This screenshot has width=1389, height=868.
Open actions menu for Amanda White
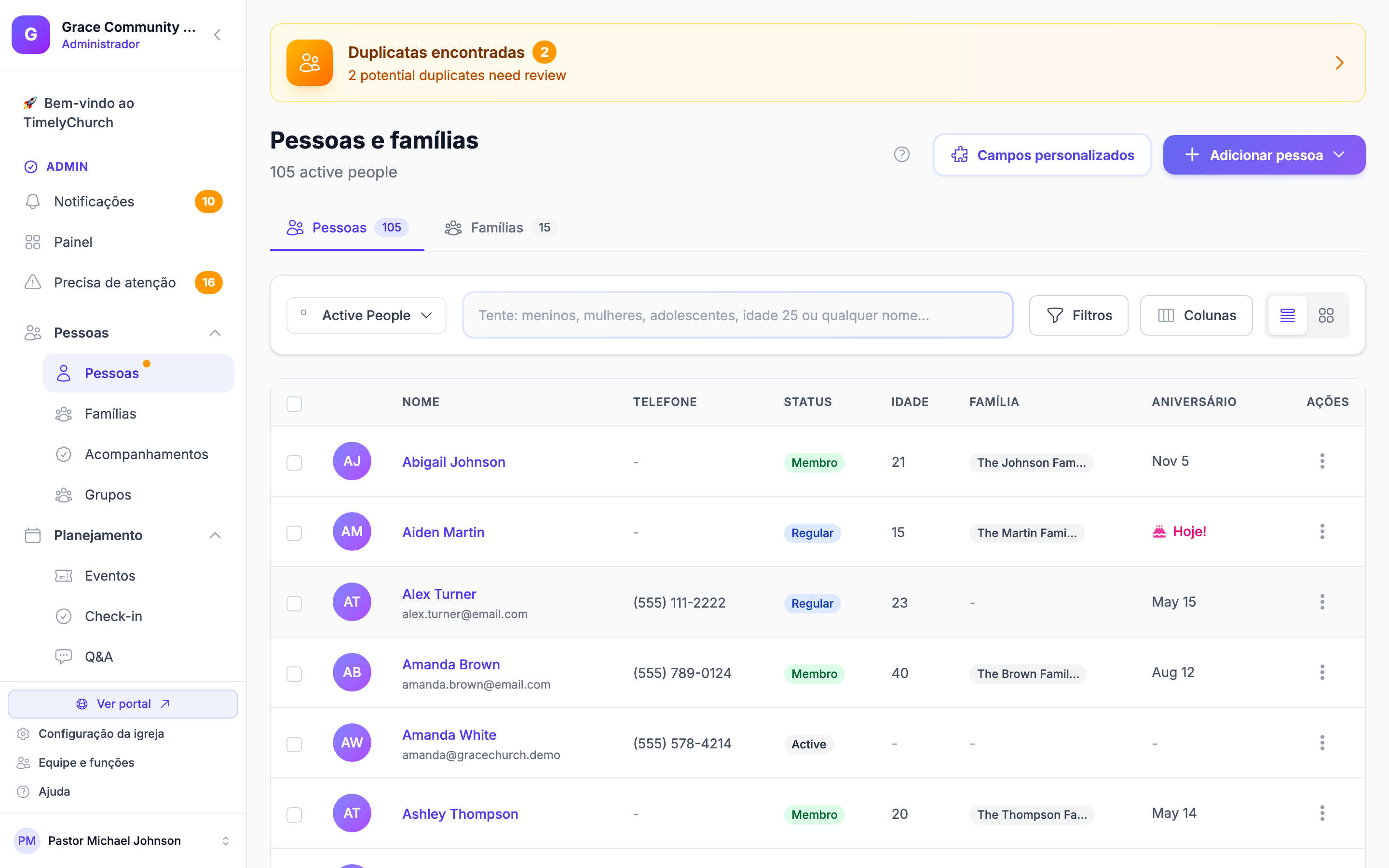1322,743
